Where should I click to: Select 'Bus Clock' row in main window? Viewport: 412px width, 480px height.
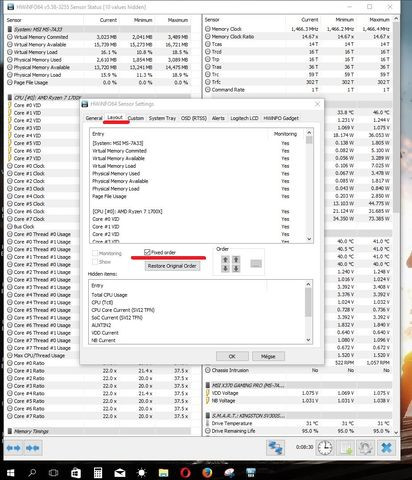pyautogui.click(x=43, y=227)
